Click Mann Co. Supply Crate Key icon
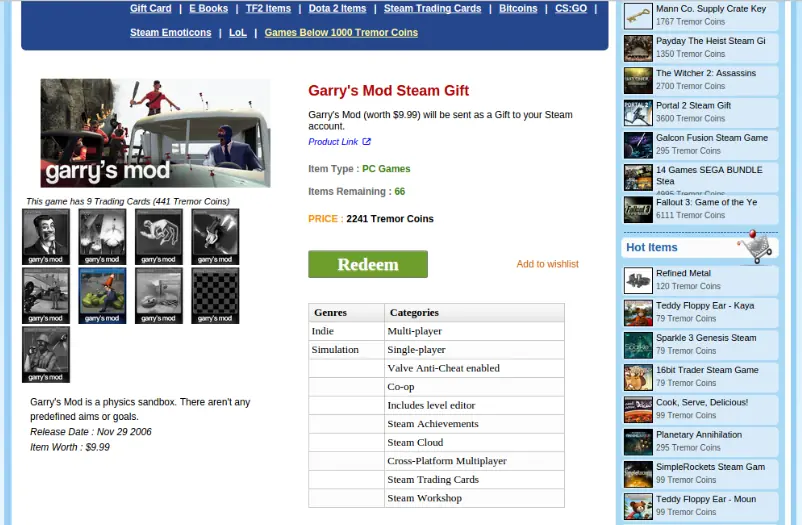The width and height of the screenshot is (802, 525). 638,16
